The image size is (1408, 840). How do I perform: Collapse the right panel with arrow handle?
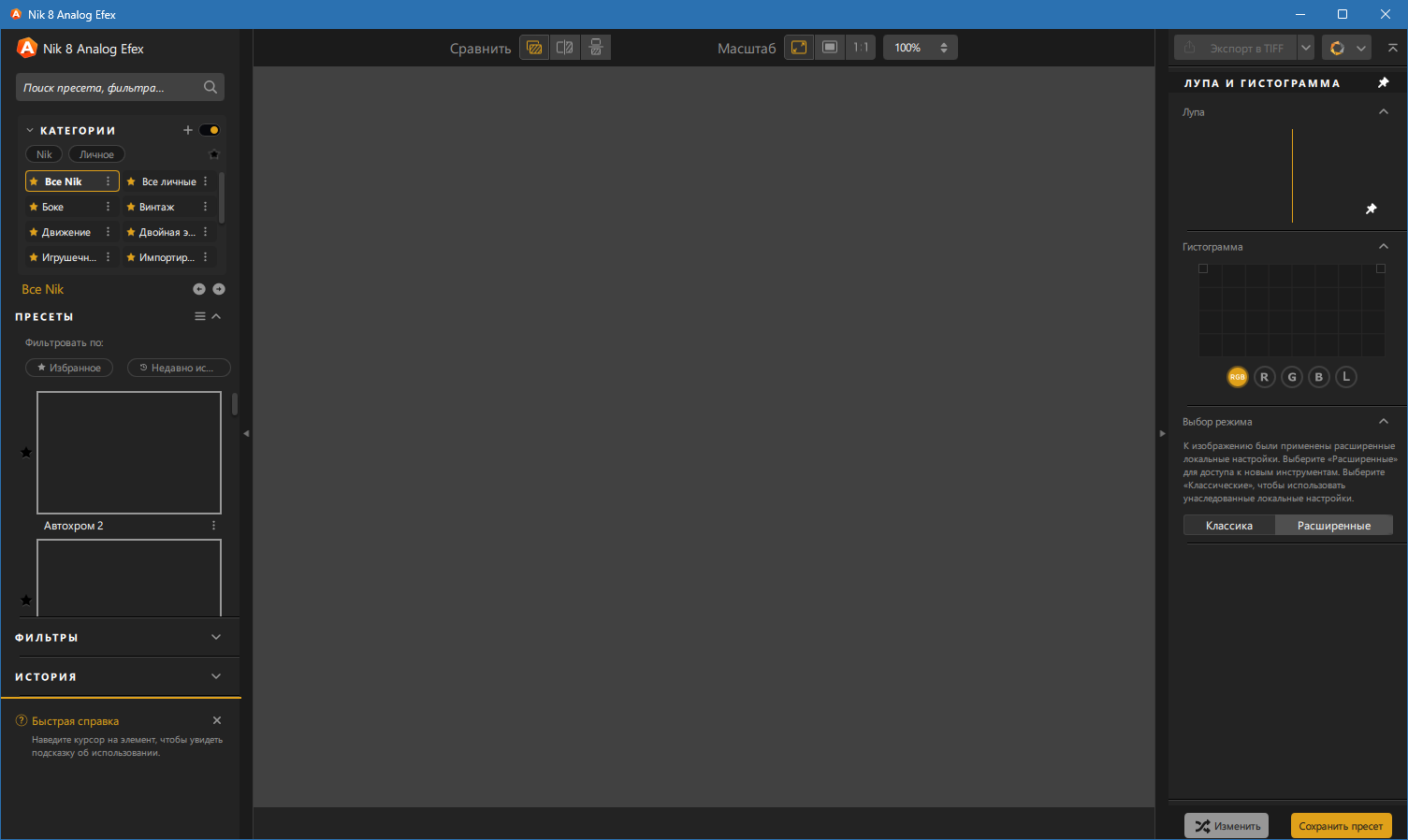1162,433
